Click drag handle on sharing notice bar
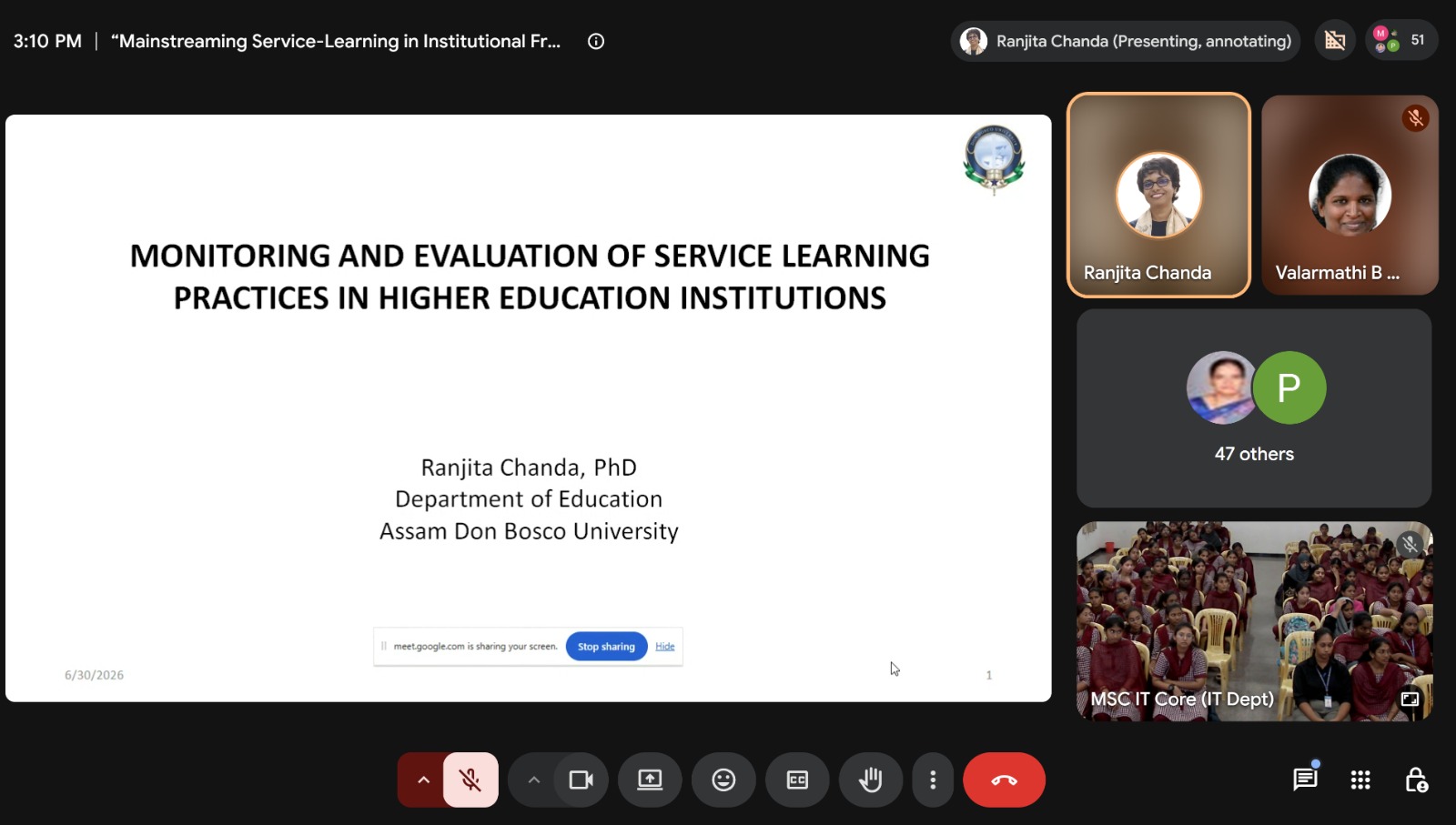This screenshot has width=1456, height=825. point(384,647)
